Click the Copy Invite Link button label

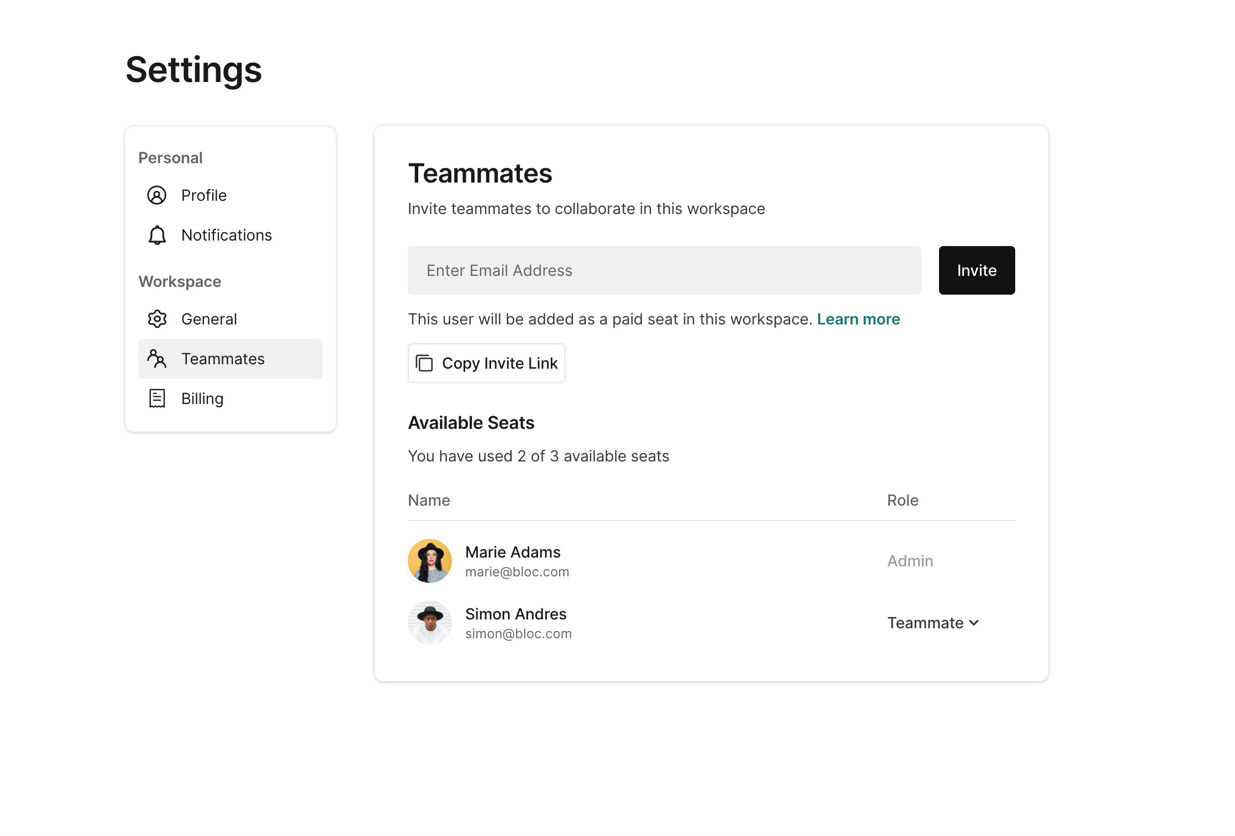tap(499, 363)
